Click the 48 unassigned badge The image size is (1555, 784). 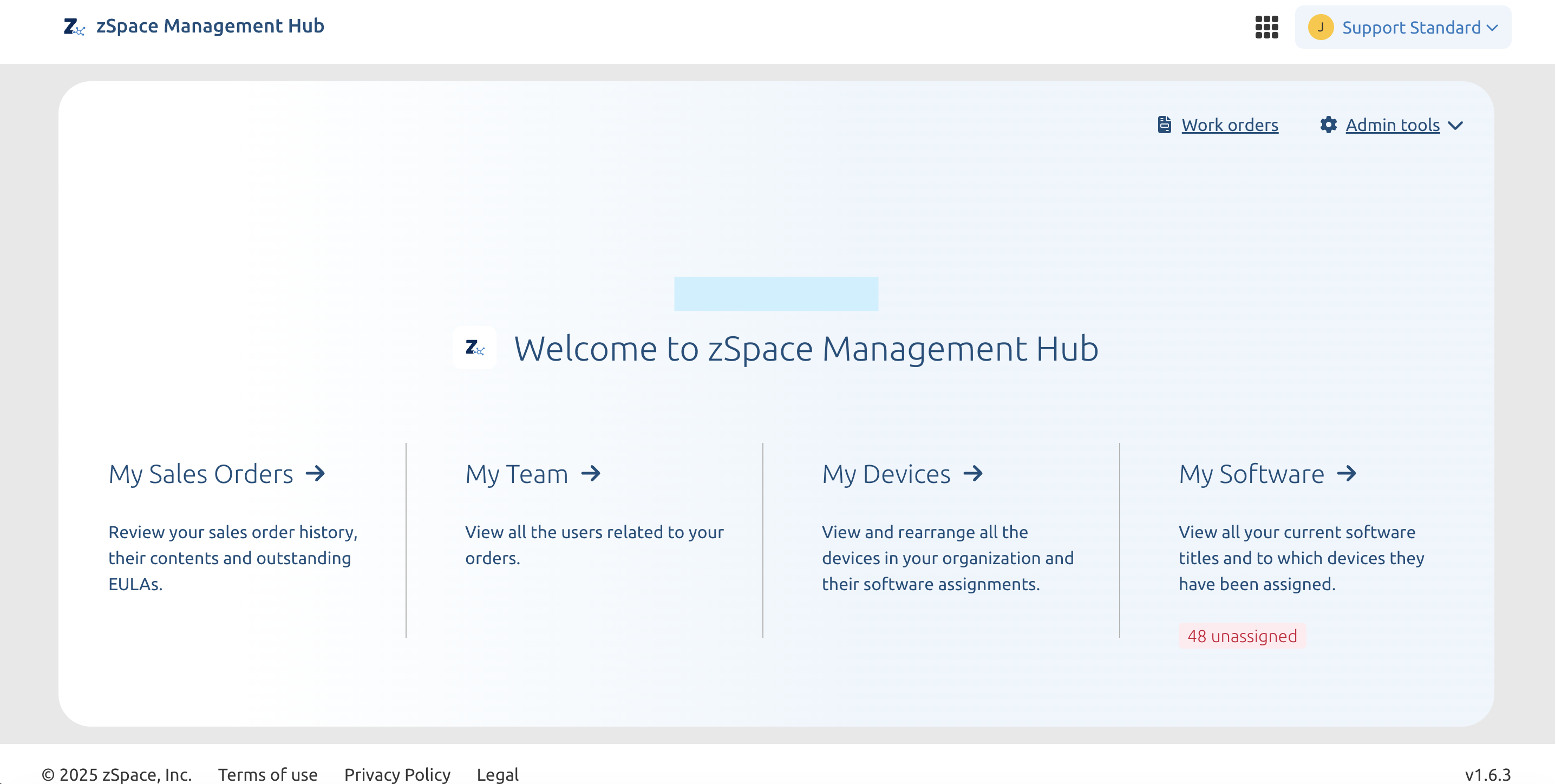(x=1242, y=636)
